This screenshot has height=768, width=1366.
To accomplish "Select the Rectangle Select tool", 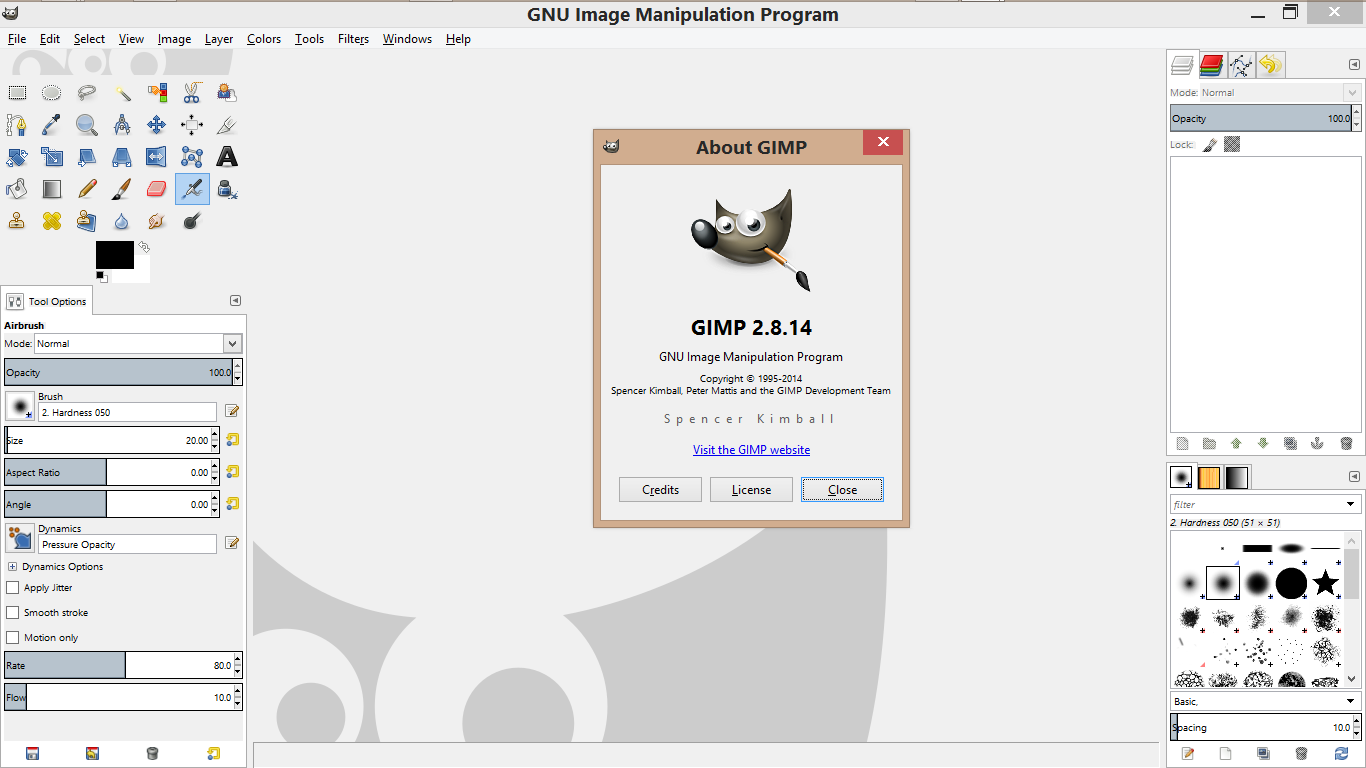I will pyautogui.click(x=17, y=93).
